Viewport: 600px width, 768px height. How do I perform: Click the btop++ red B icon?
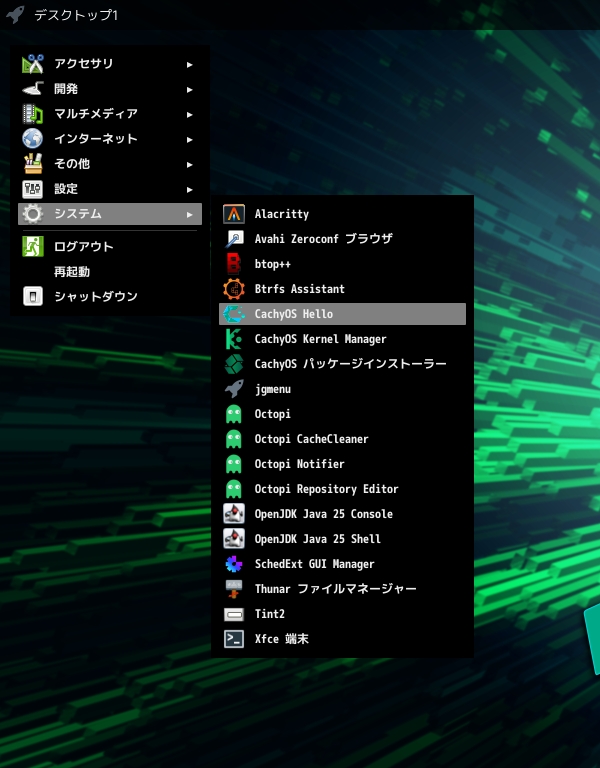click(234, 264)
